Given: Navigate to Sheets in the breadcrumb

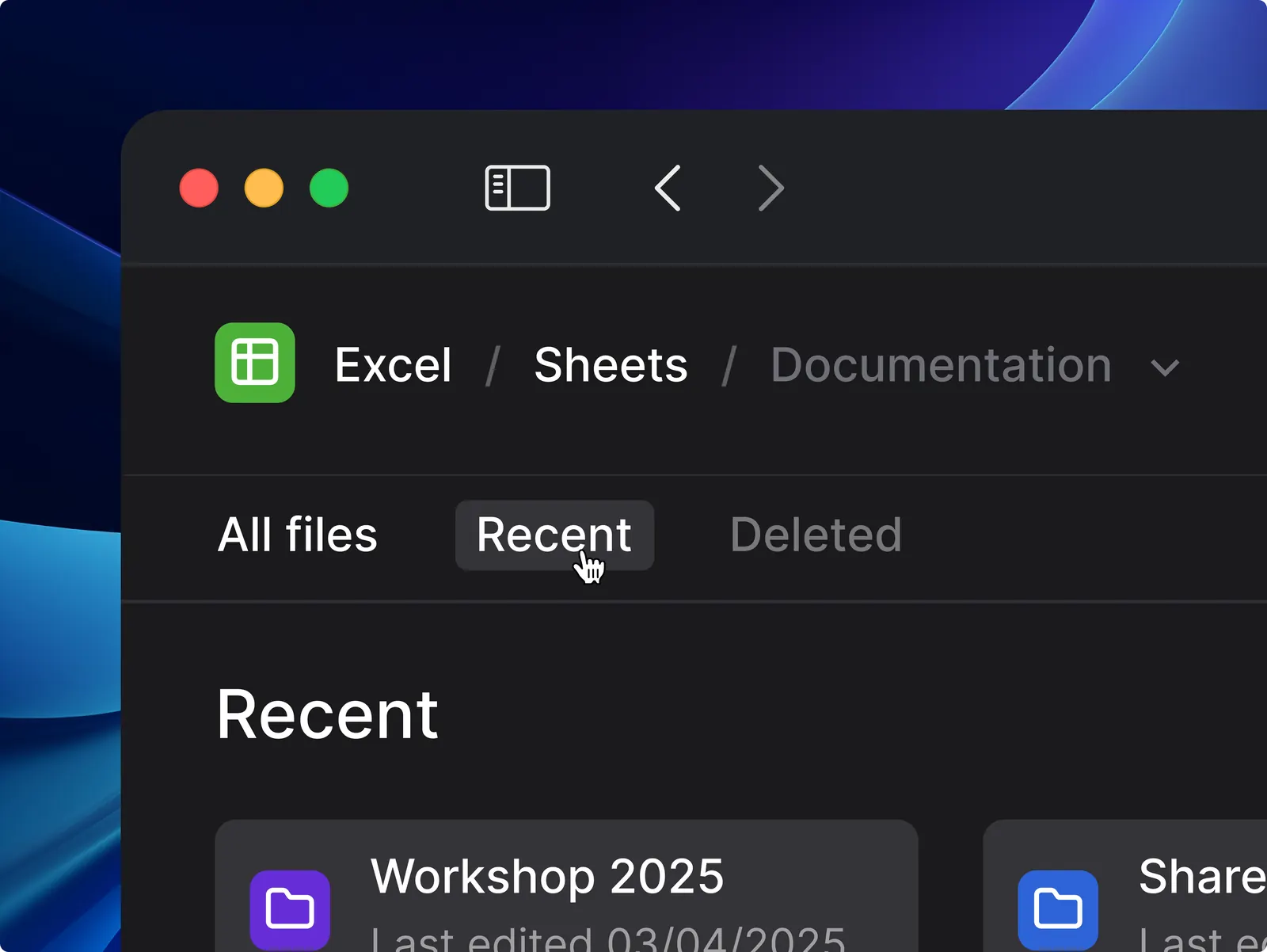Looking at the screenshot, I should click(611, 365).
